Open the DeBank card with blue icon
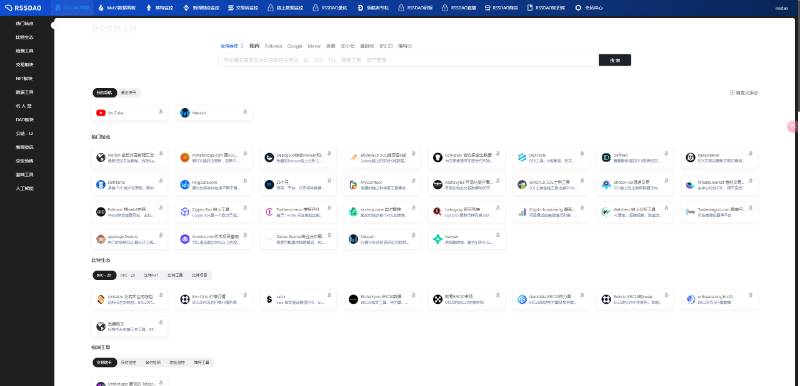The height and width of the screenshot is (386, 800). [130, 185]
